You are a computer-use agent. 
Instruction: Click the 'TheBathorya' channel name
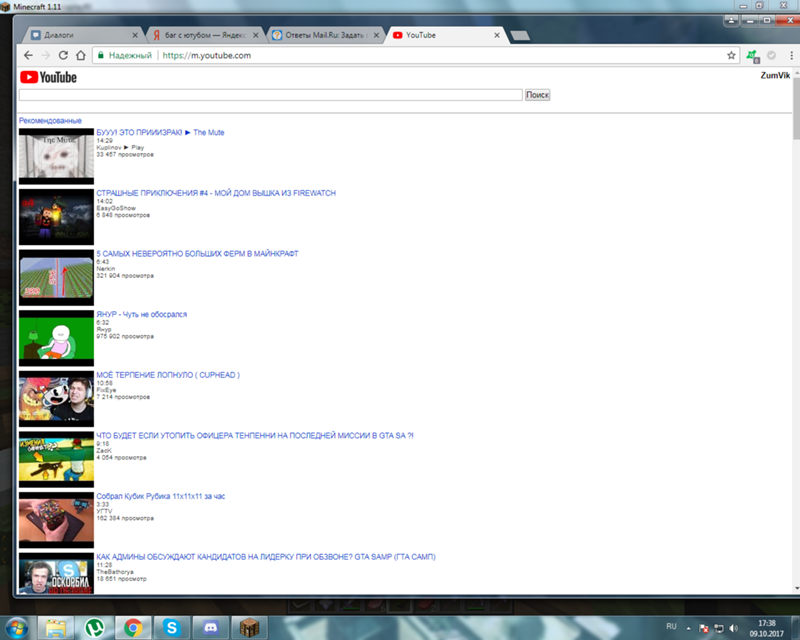(x=115, y=572)
